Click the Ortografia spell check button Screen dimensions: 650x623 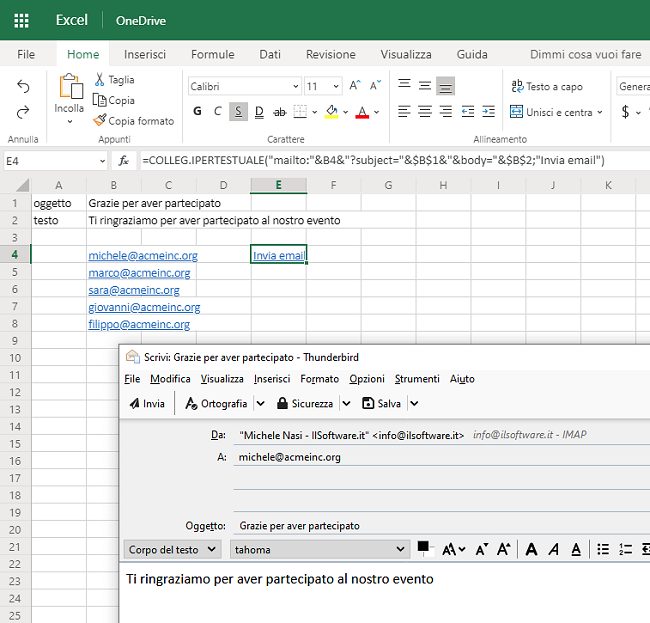(x=214, y=403)
